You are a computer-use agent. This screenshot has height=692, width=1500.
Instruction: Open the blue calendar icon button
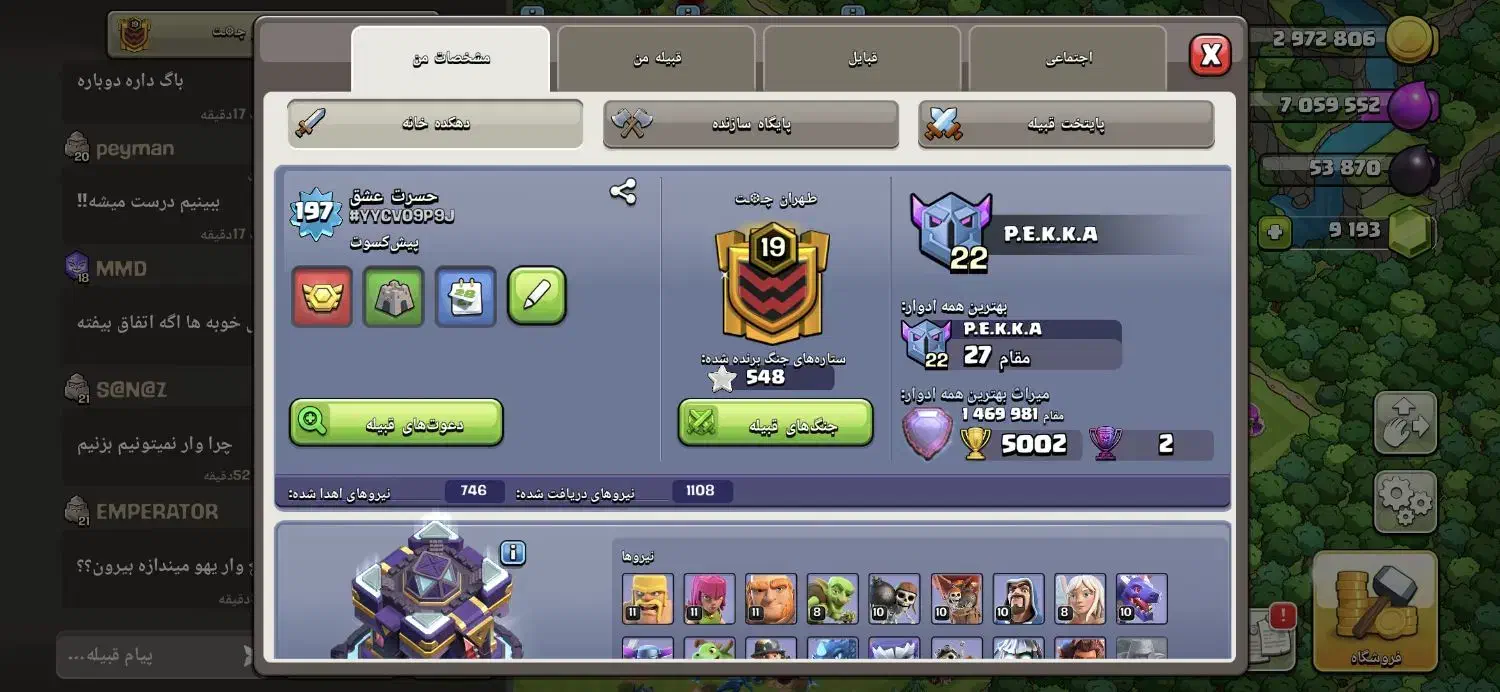[x=466, y=296]
